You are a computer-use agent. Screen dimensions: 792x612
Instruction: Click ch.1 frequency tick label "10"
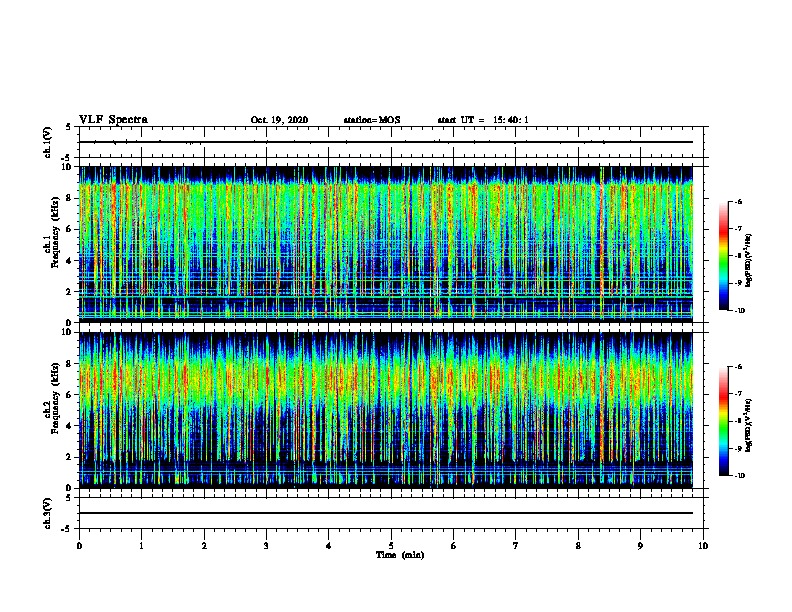(67, 167)
